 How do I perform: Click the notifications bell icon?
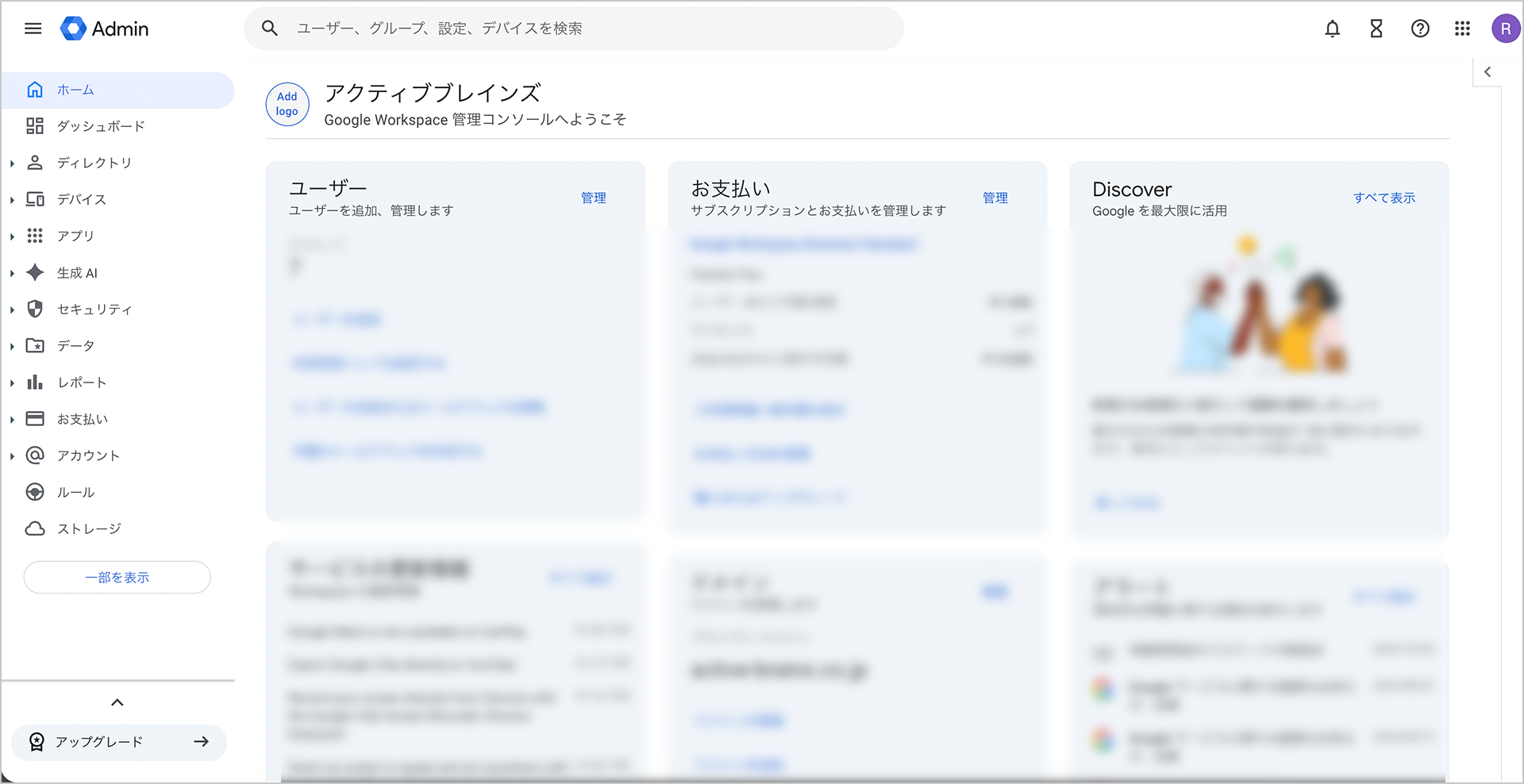pyautogui.click(x=1332, y=29)
